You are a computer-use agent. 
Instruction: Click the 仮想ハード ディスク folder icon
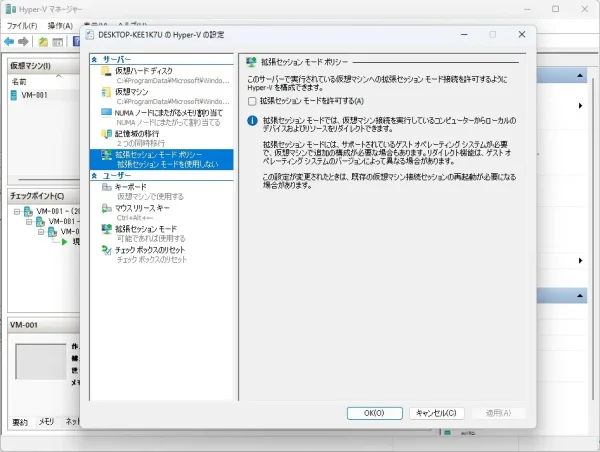106,71
